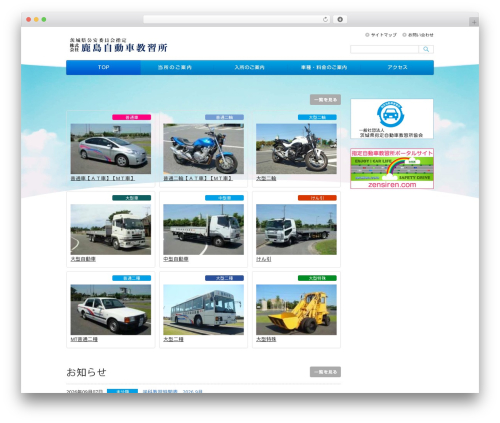
Task: Follow the 大型二種 link under the bus
Action: coord(173,339)
